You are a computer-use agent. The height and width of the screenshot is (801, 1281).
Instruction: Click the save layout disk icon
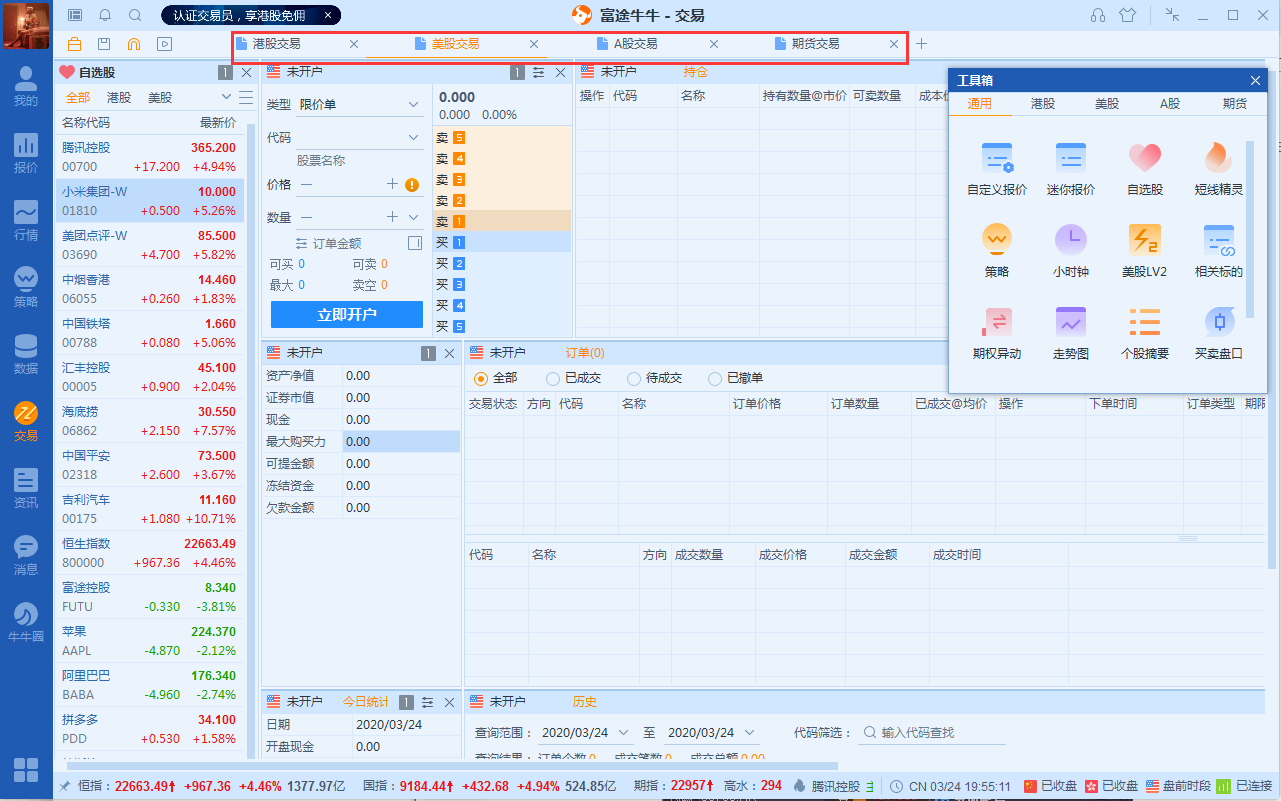(x=104, y=44)
